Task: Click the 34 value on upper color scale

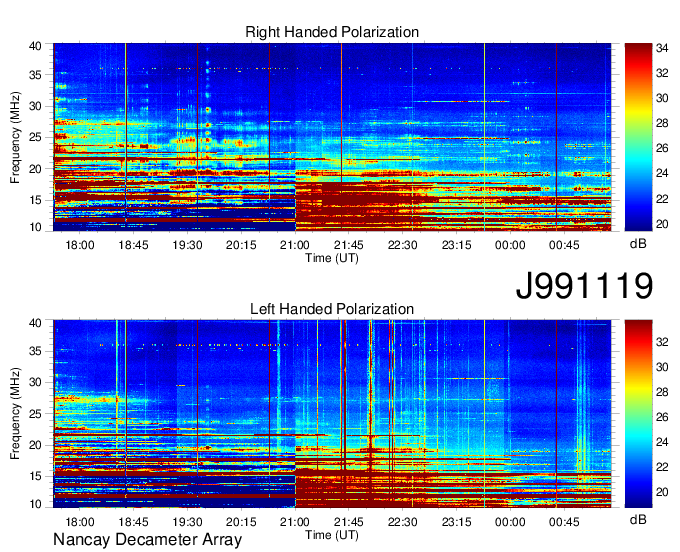Action: tap(662, 48)
